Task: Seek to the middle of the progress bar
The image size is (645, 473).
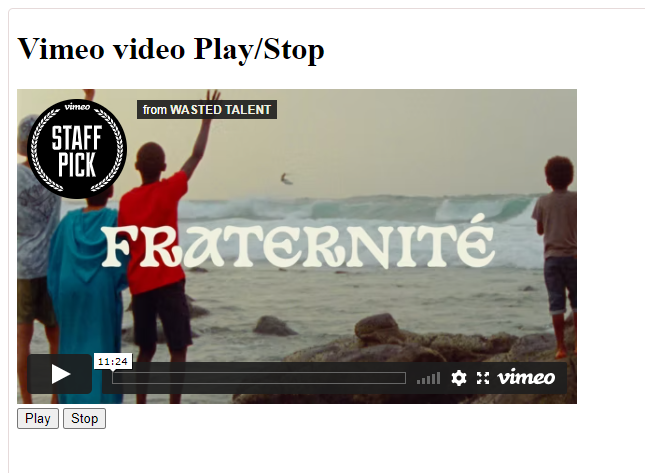Action: coord(259,378)
